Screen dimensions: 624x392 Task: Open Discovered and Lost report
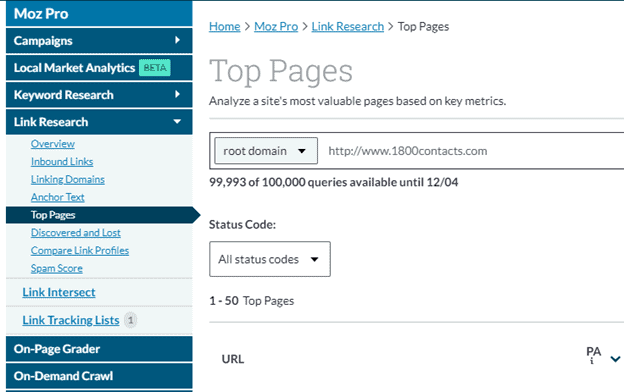pos(76,233)
